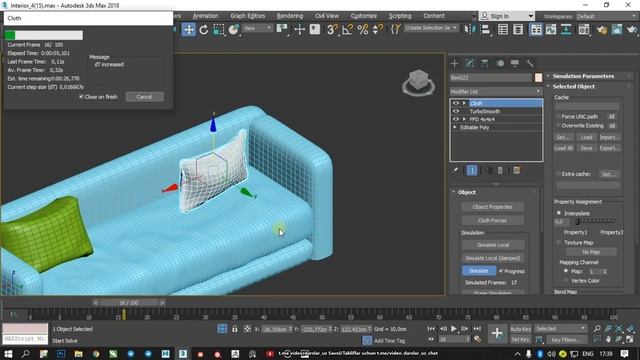This screenshot has width=640, height=360.
Task: Toggle FFD 4x4x4 modifier visibility eye
Action: (456, 119)
